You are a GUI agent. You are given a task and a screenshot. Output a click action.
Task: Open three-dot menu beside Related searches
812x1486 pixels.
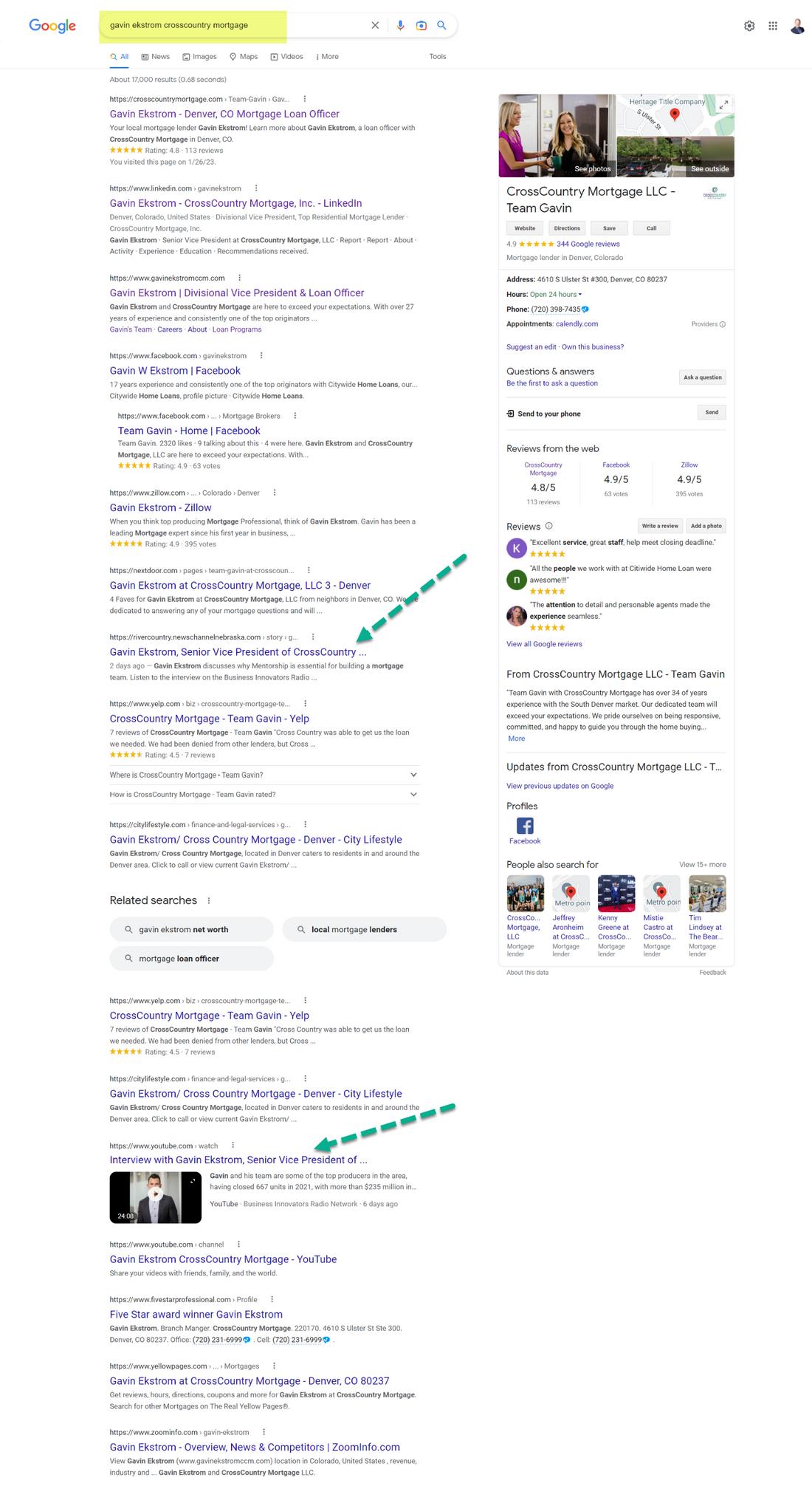point(209,900)
